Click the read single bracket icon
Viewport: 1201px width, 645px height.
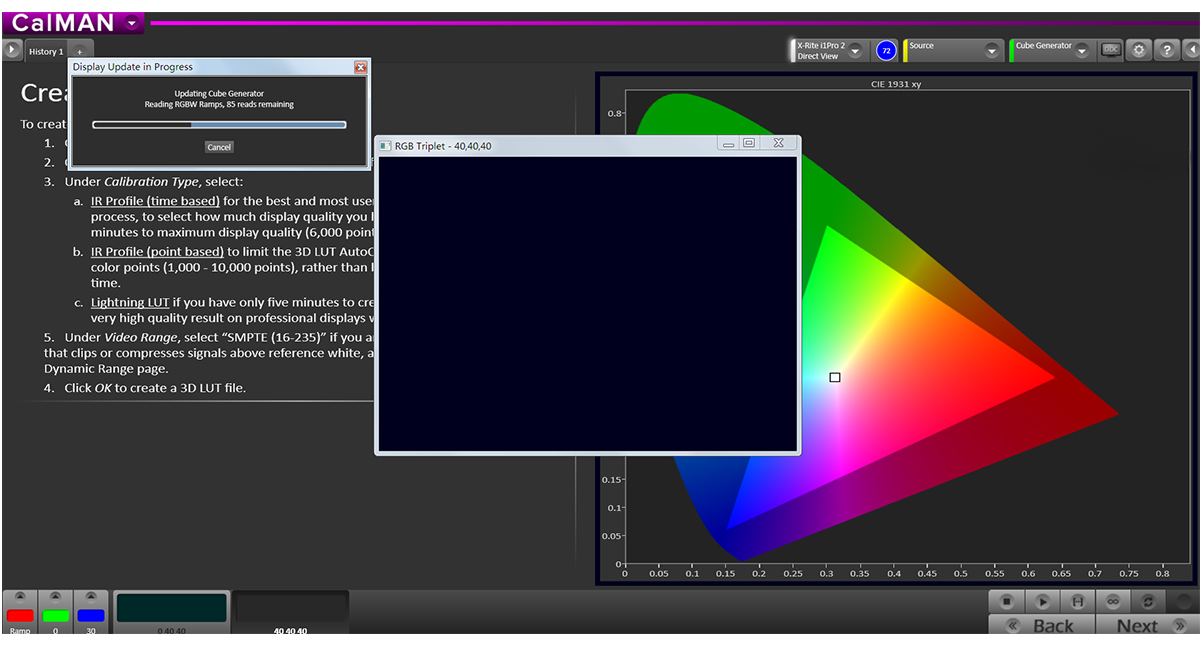[x=1077, y=602]
